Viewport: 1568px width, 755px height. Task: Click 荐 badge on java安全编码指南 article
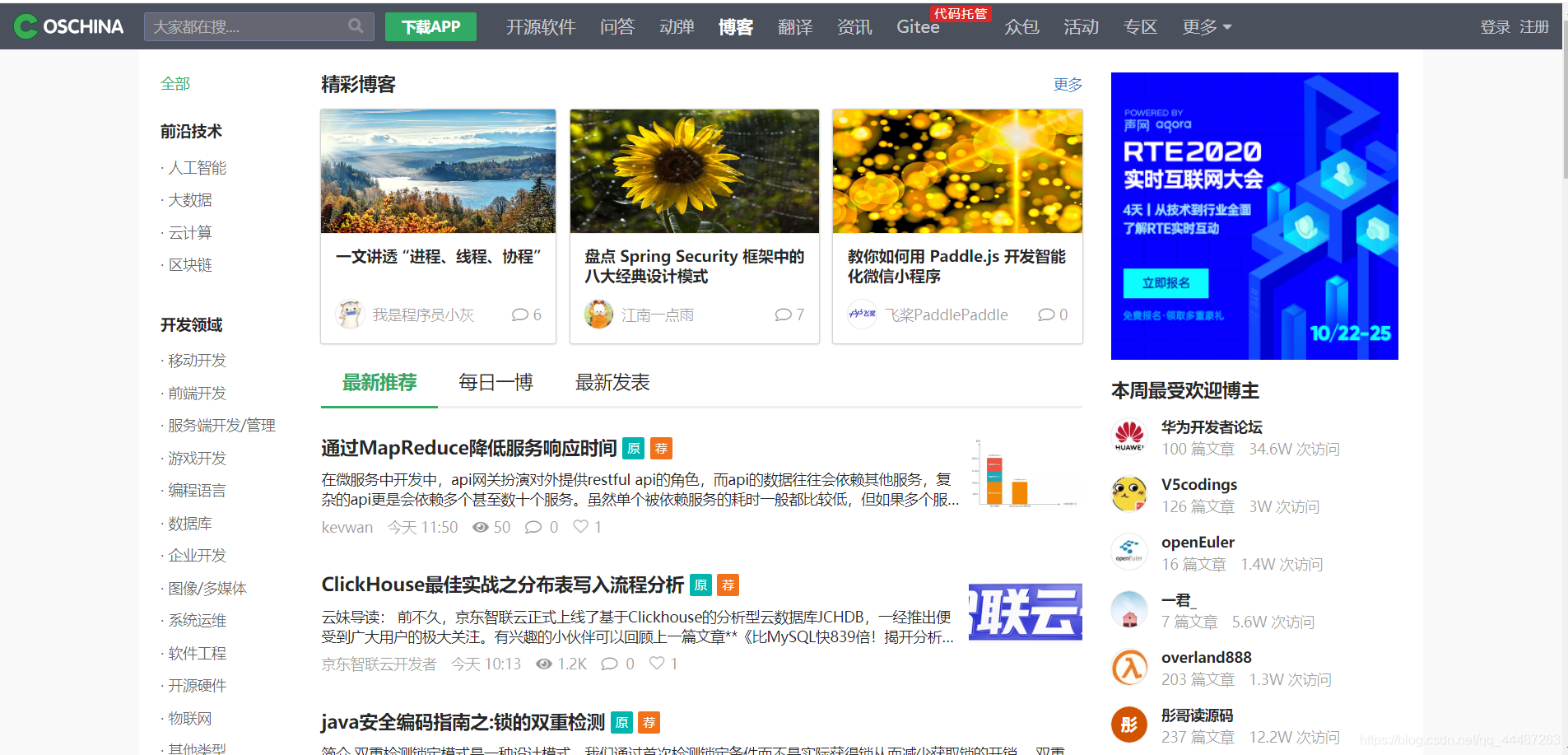coord(649,722)
